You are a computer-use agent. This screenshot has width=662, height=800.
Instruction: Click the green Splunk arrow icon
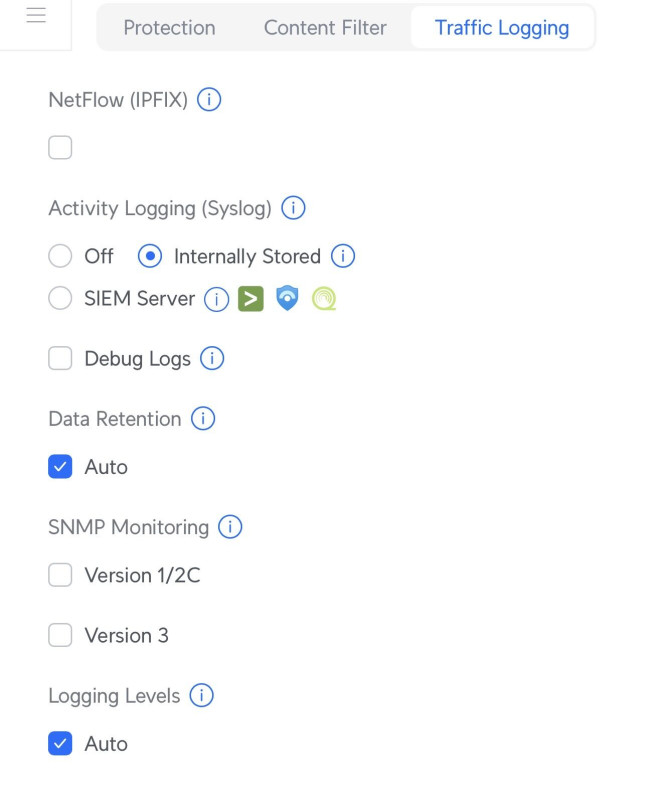(251, 299)
